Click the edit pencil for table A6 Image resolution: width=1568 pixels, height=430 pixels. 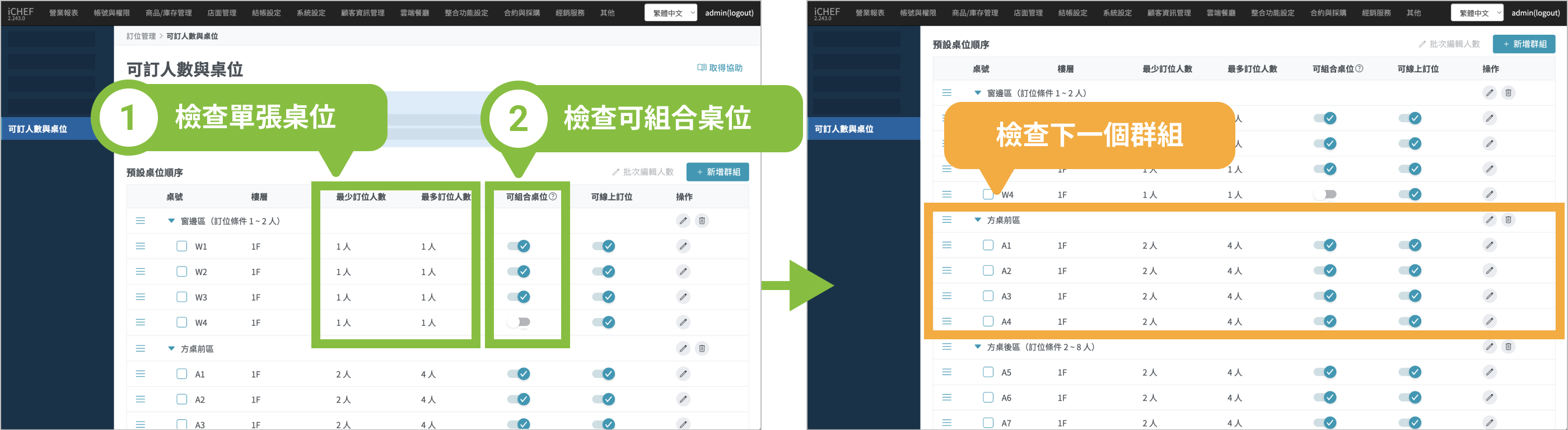(1489, 398)
